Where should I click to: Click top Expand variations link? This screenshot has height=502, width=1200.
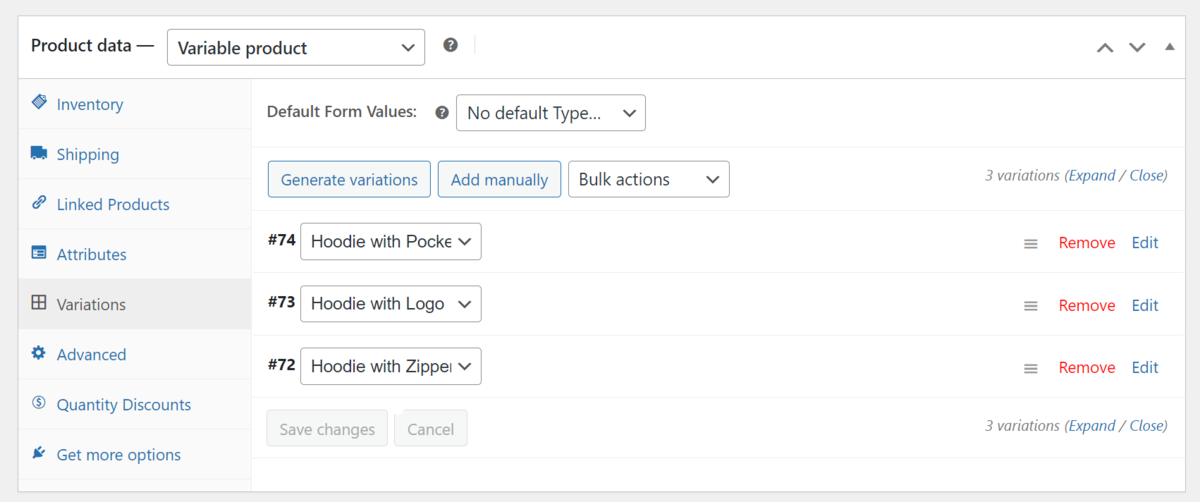[1092, 175]
